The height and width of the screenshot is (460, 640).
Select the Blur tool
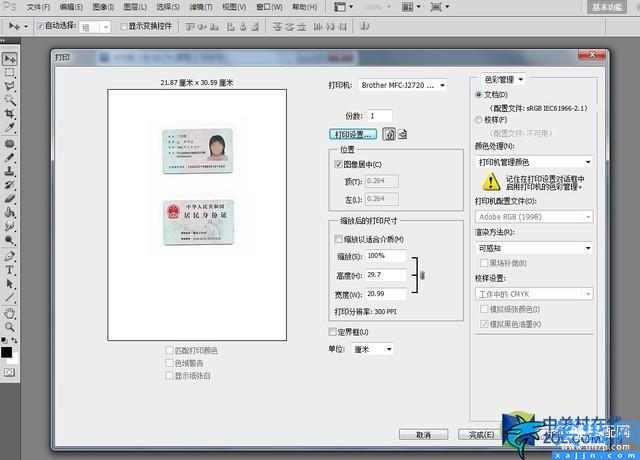pyautogui.click(x=9, y=226)
